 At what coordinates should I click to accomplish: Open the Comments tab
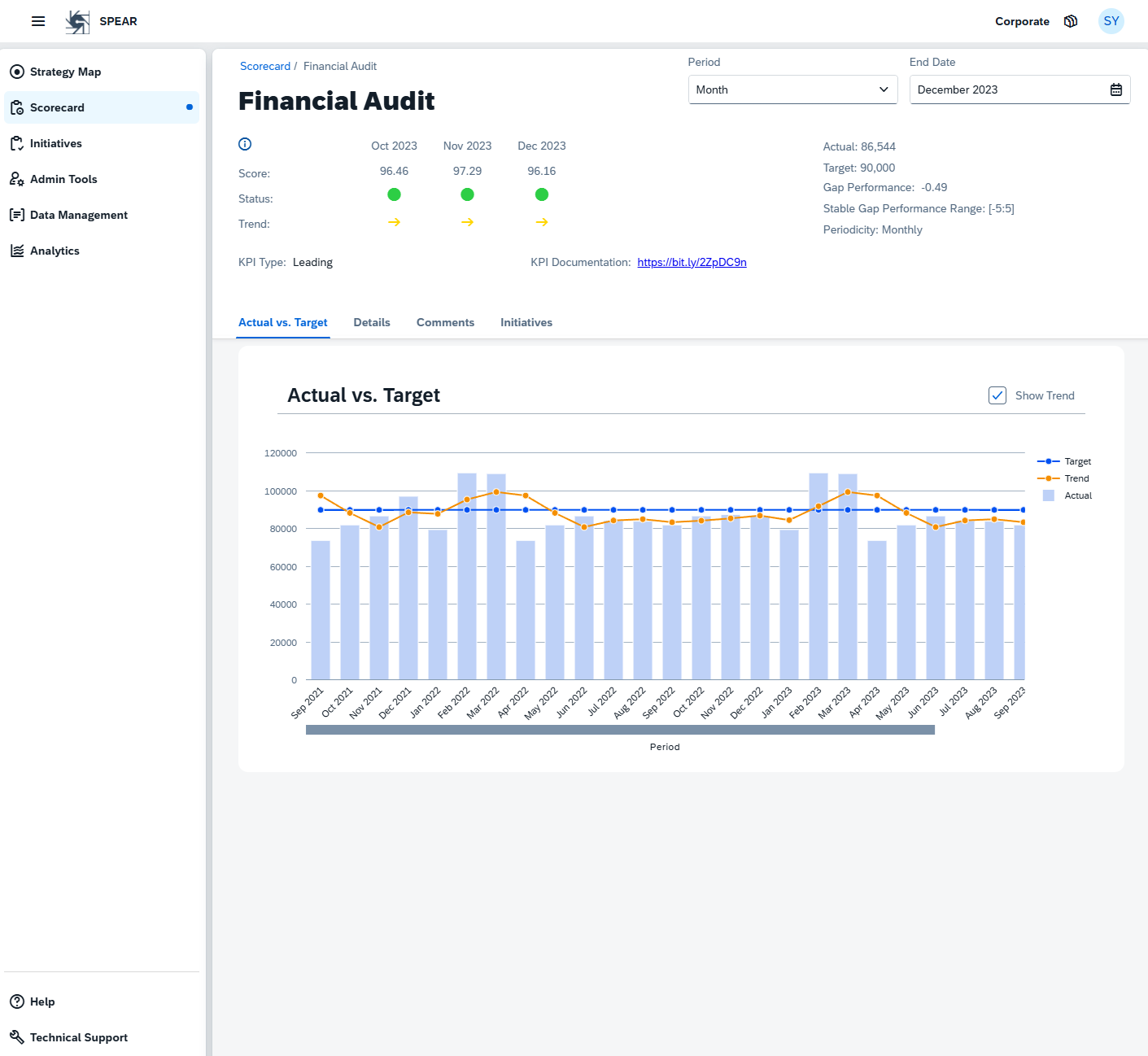tap(445, 322)
